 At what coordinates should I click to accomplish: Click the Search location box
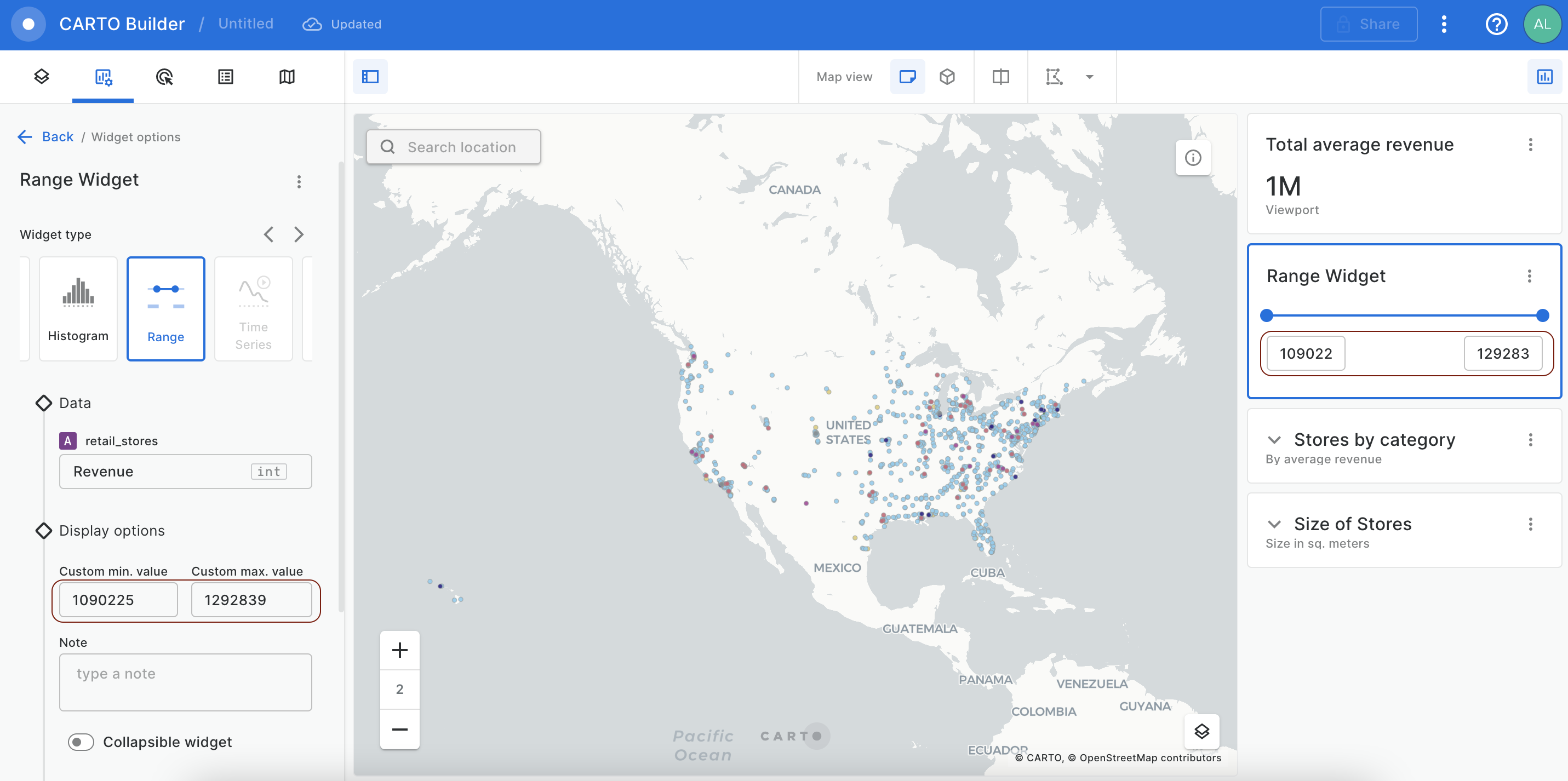[x=454, y=147]
